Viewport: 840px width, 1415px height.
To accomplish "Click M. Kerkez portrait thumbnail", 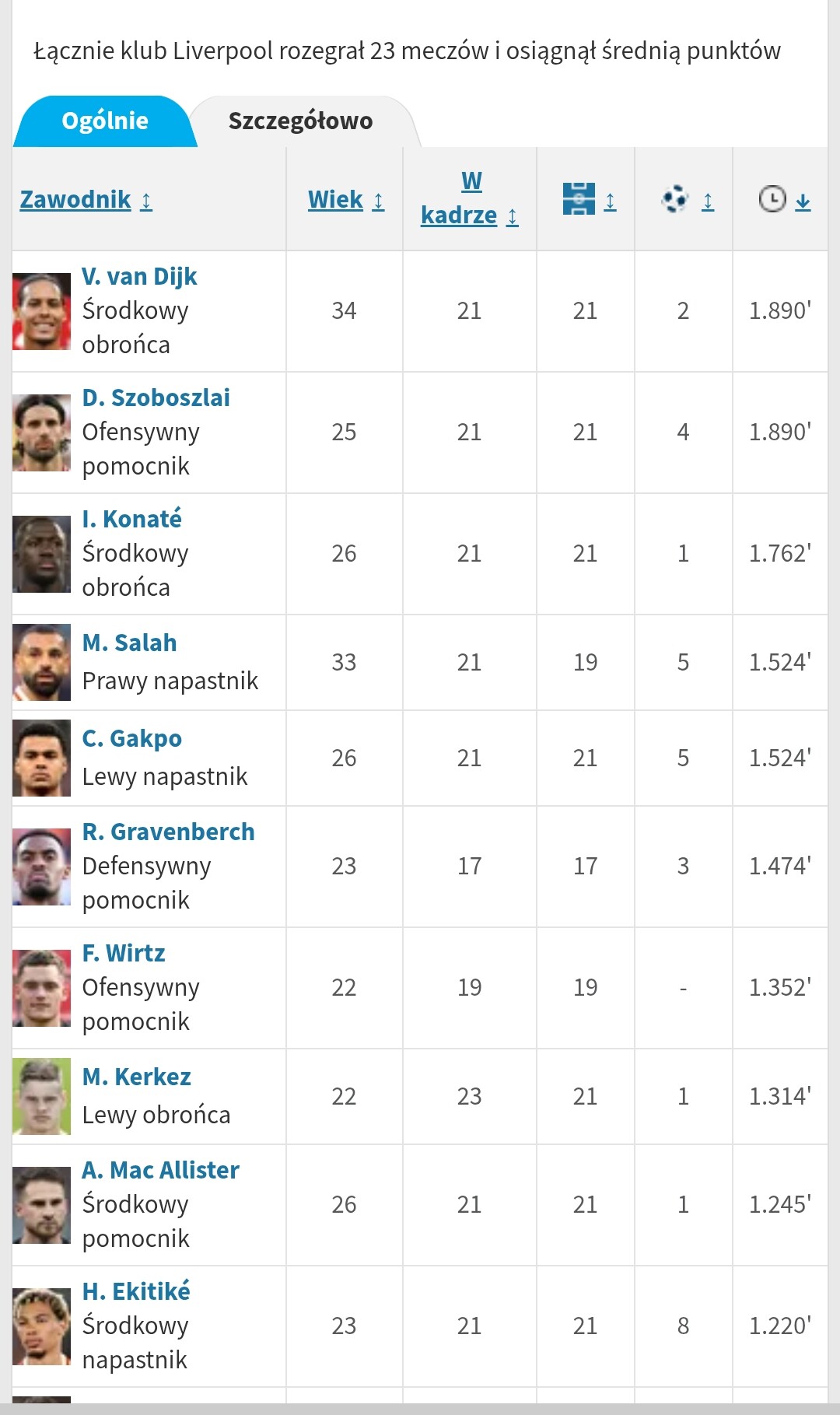I will (x=42, y=1096).
